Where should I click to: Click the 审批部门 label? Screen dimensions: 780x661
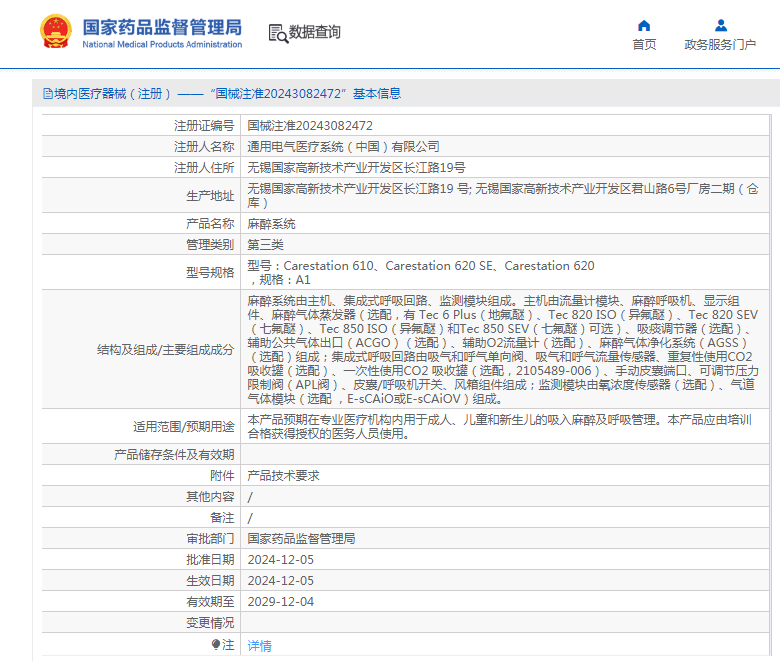210,539
